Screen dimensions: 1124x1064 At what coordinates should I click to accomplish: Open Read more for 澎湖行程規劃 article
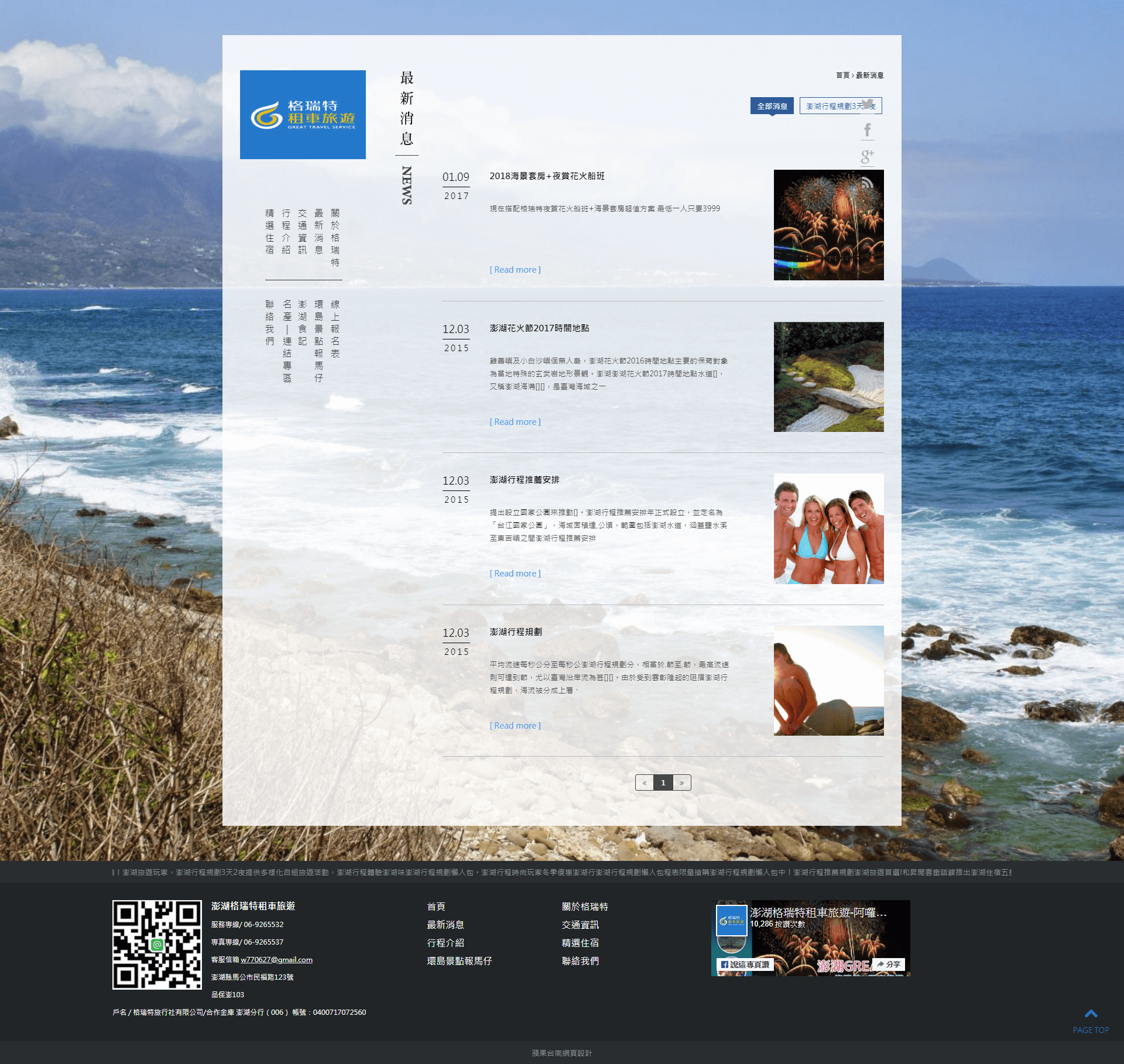[x=515, y=726]
